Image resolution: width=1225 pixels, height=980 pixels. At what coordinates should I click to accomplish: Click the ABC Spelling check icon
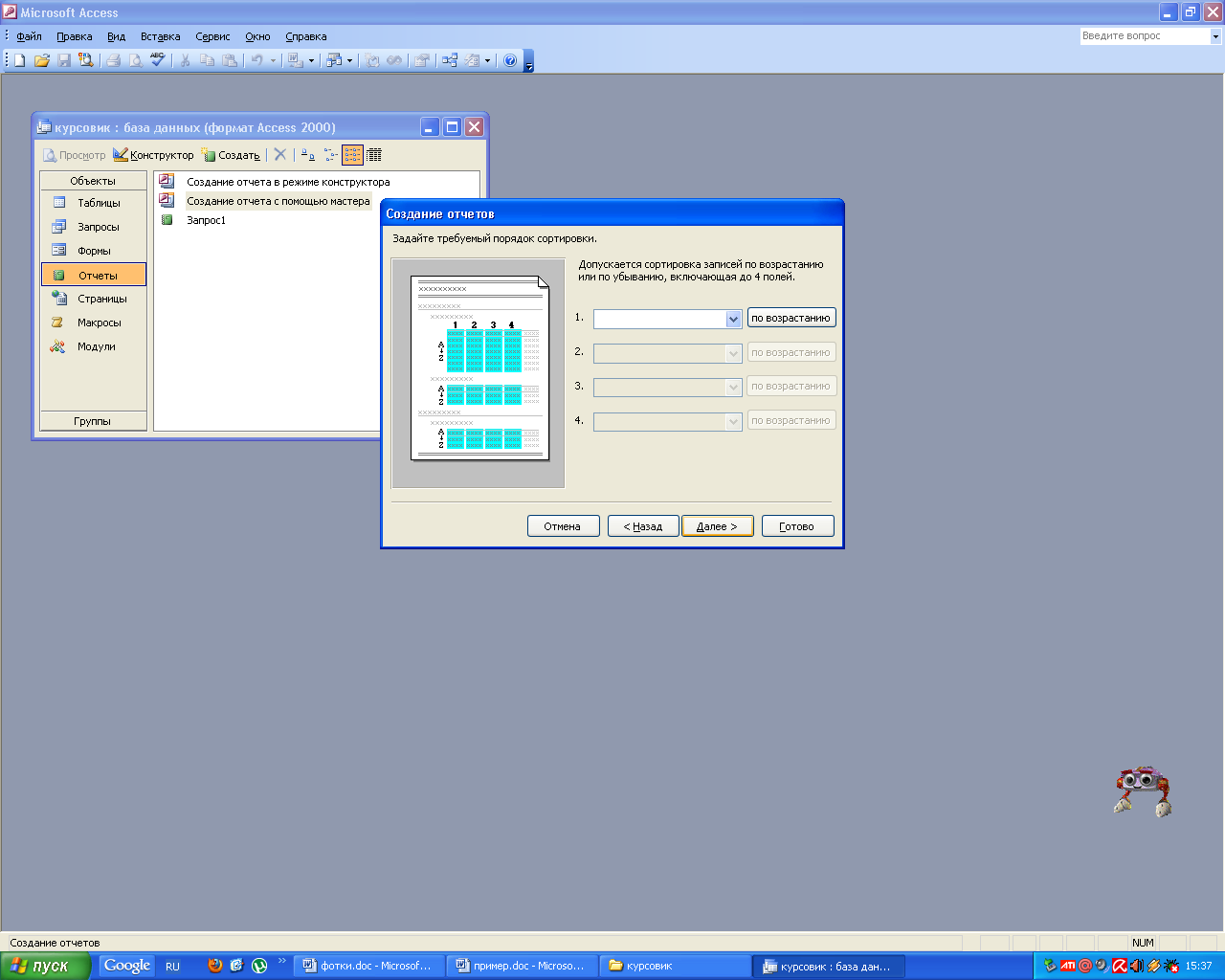pyautogui.click(x=158, y=60)
